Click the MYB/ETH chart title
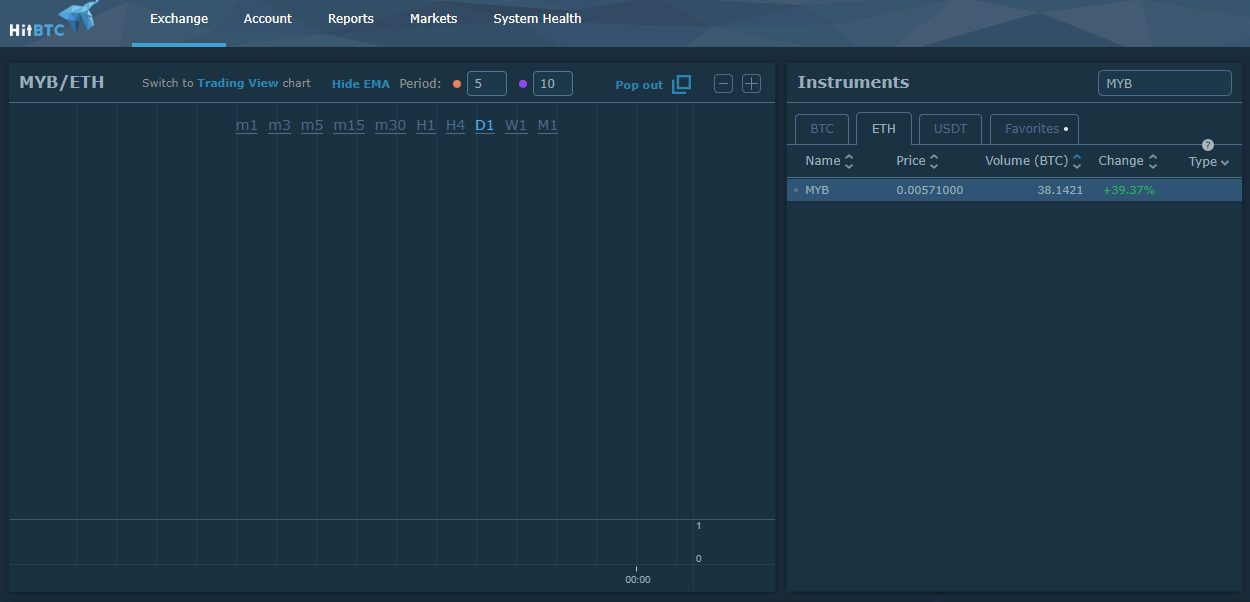1250x602 pixels. point(62,82)
